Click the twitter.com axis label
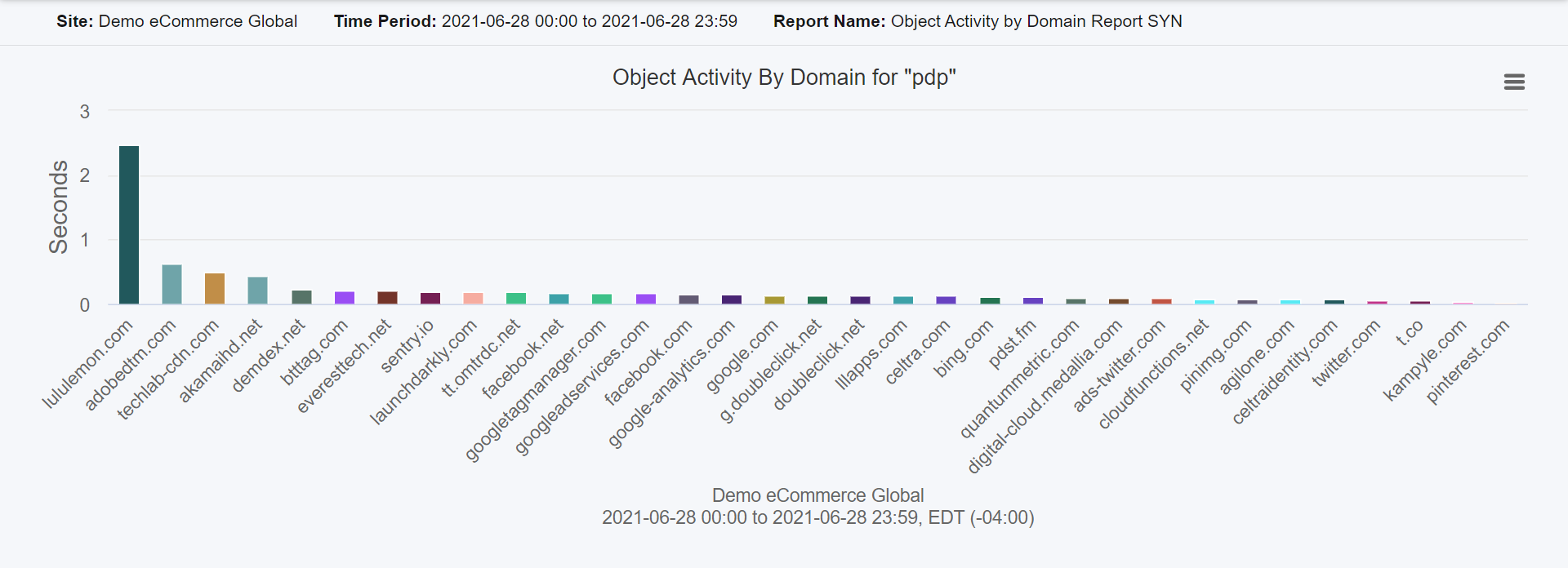Image resolution: width=1568 pixels, height=568 pixels. [x=1346, y=353]
